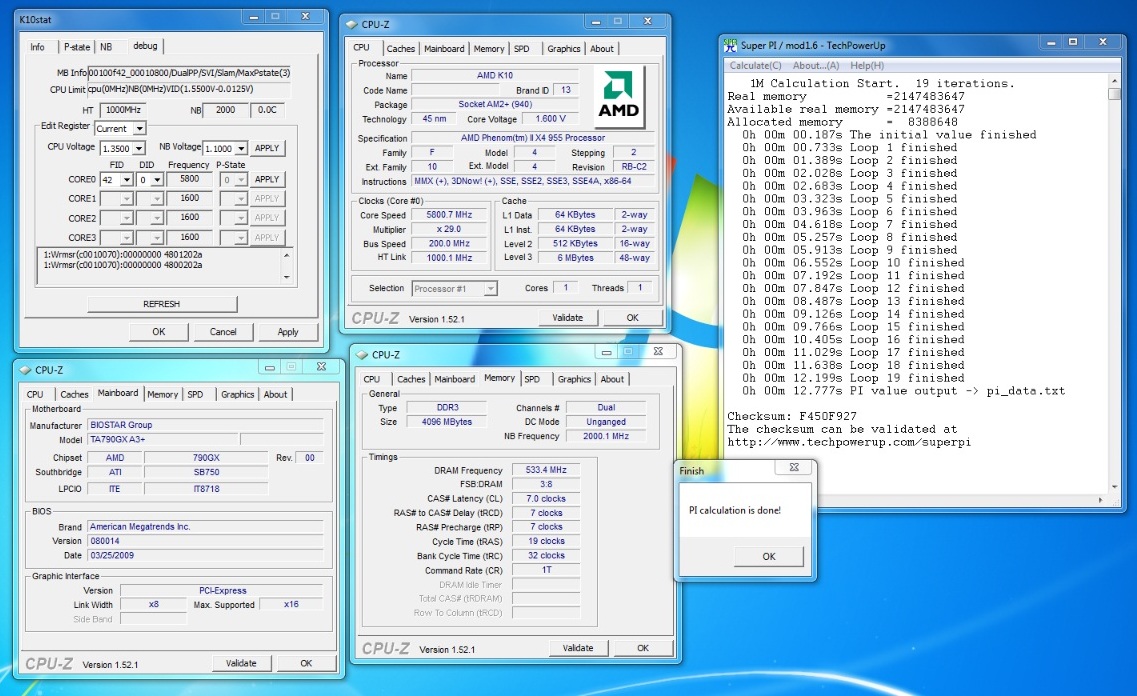Click OK in the CPU-Z CPU window

point(632,318)
